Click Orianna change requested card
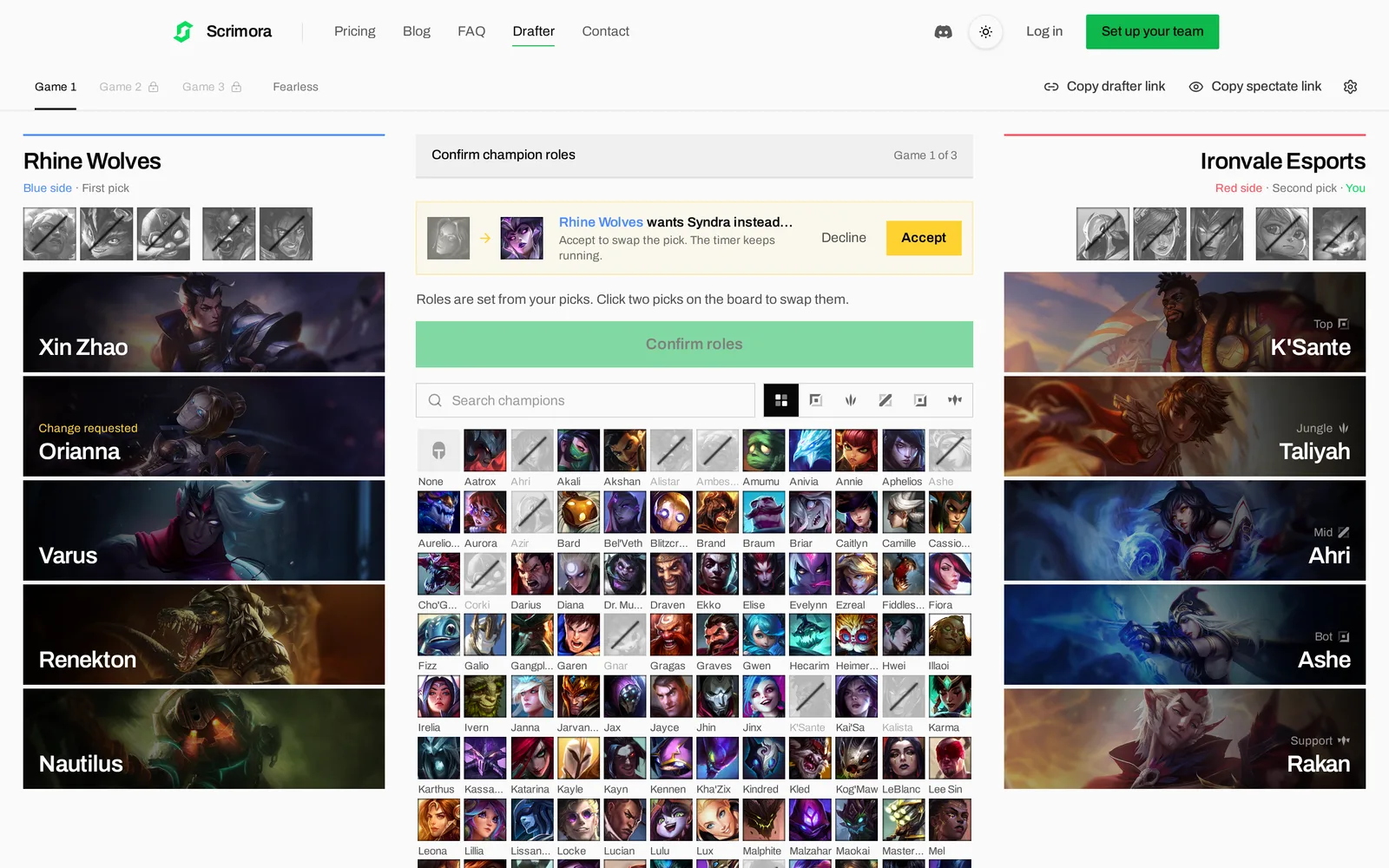Image resolution: width=1389 pixels, height=868 pixels. click(204, 426)
